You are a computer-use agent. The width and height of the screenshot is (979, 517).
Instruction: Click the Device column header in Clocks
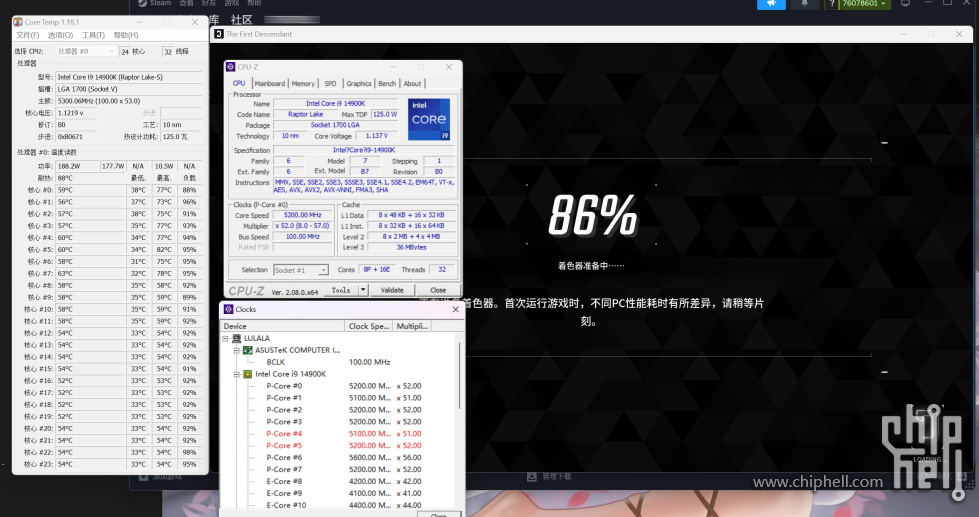[x=283, y=326]
